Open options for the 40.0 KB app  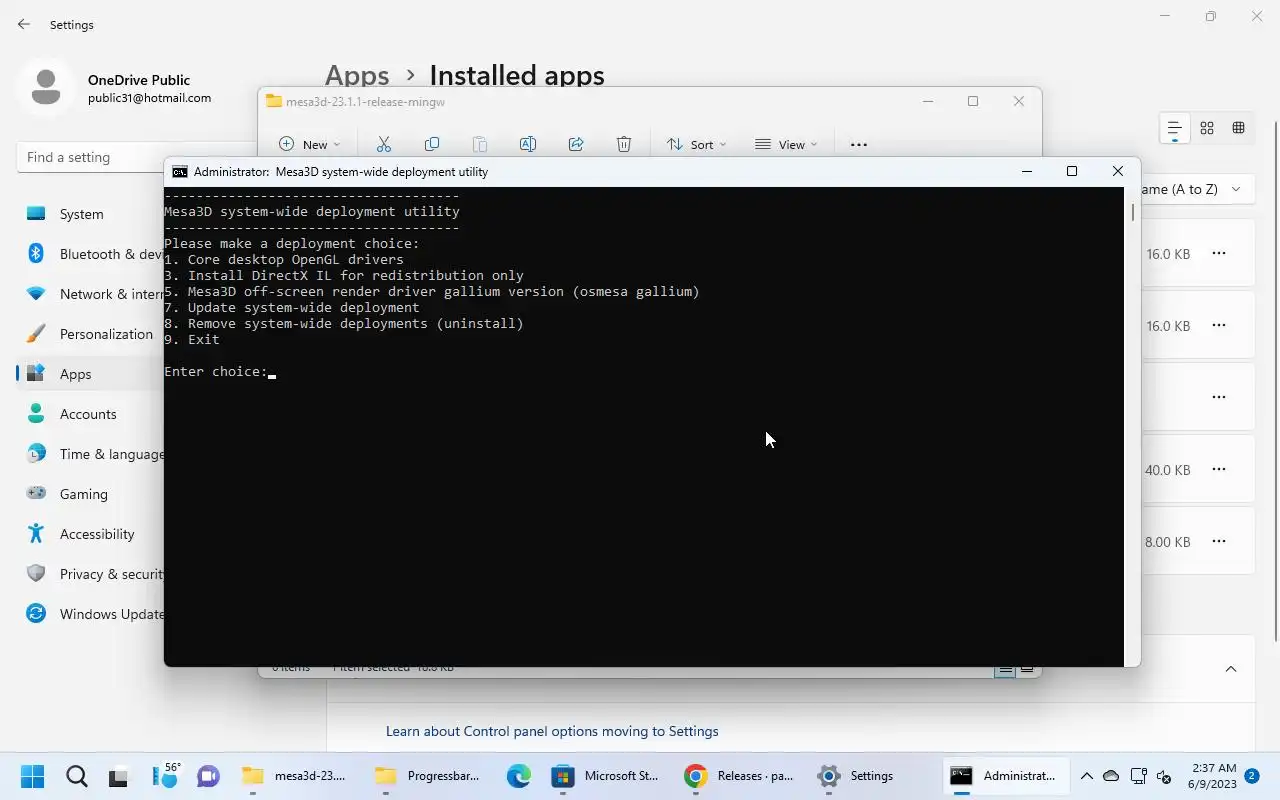click(1219, 470)
